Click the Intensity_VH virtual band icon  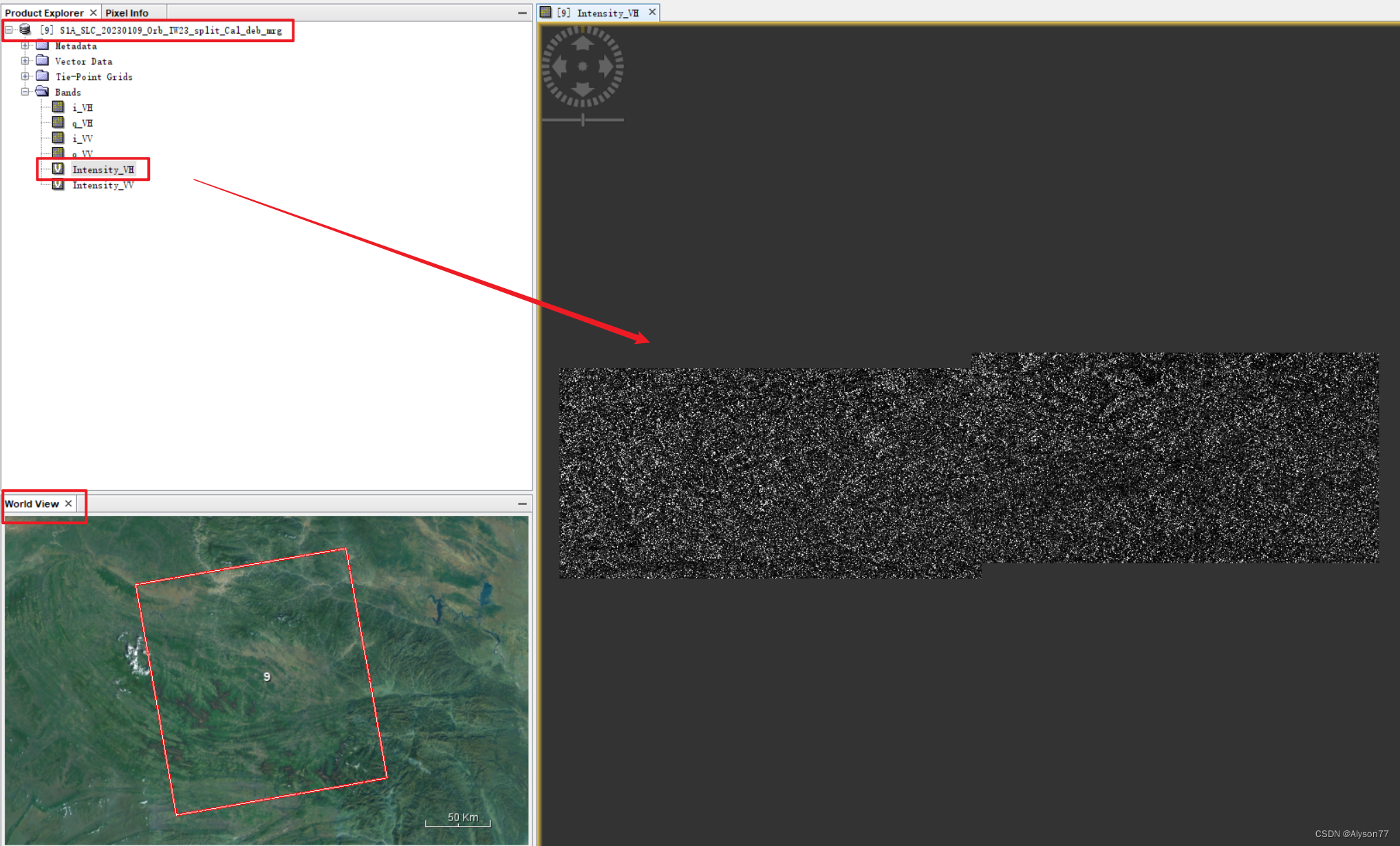pos(58,169)
